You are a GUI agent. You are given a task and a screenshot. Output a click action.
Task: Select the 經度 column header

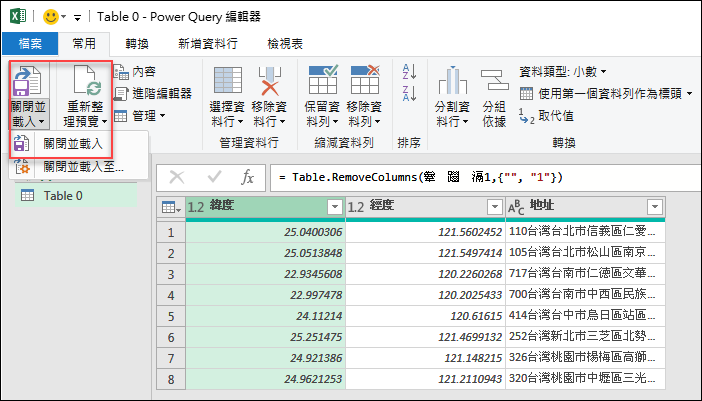(425, 207)
